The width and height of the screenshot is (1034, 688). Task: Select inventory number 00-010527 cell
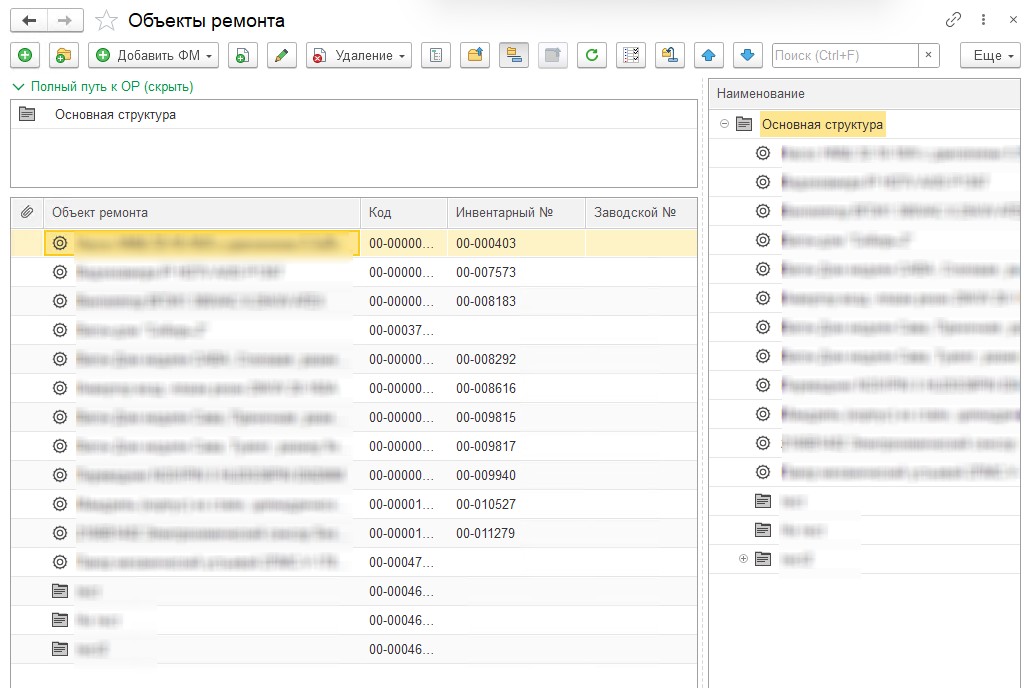(x=516, y=505)
